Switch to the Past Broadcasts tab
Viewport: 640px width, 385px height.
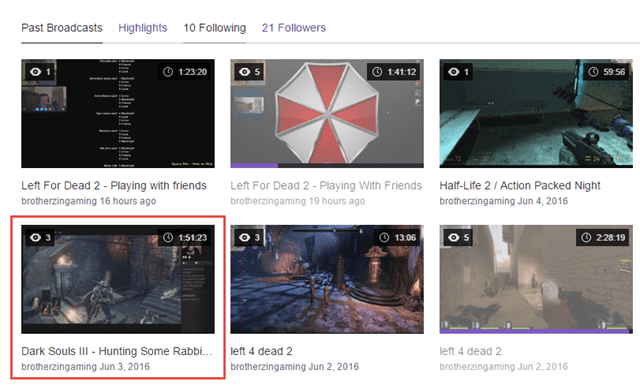(x=62, y=28)
